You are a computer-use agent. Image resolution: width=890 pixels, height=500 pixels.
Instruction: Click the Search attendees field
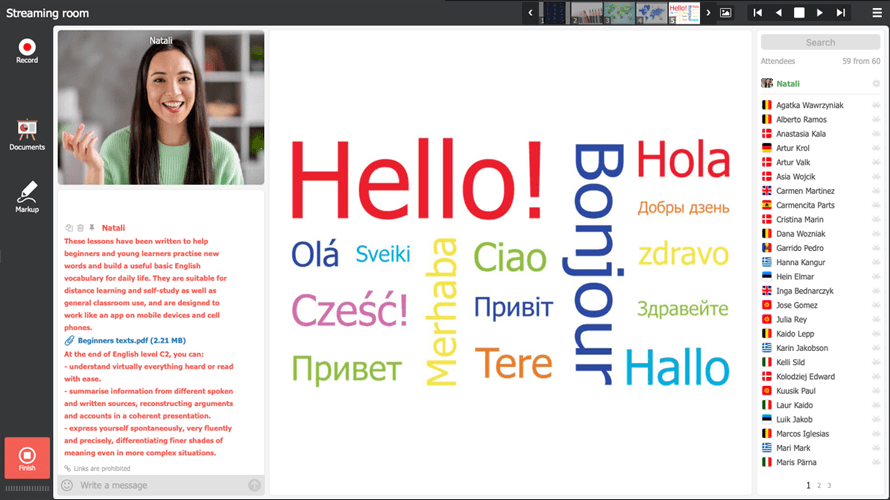[820, 43]
